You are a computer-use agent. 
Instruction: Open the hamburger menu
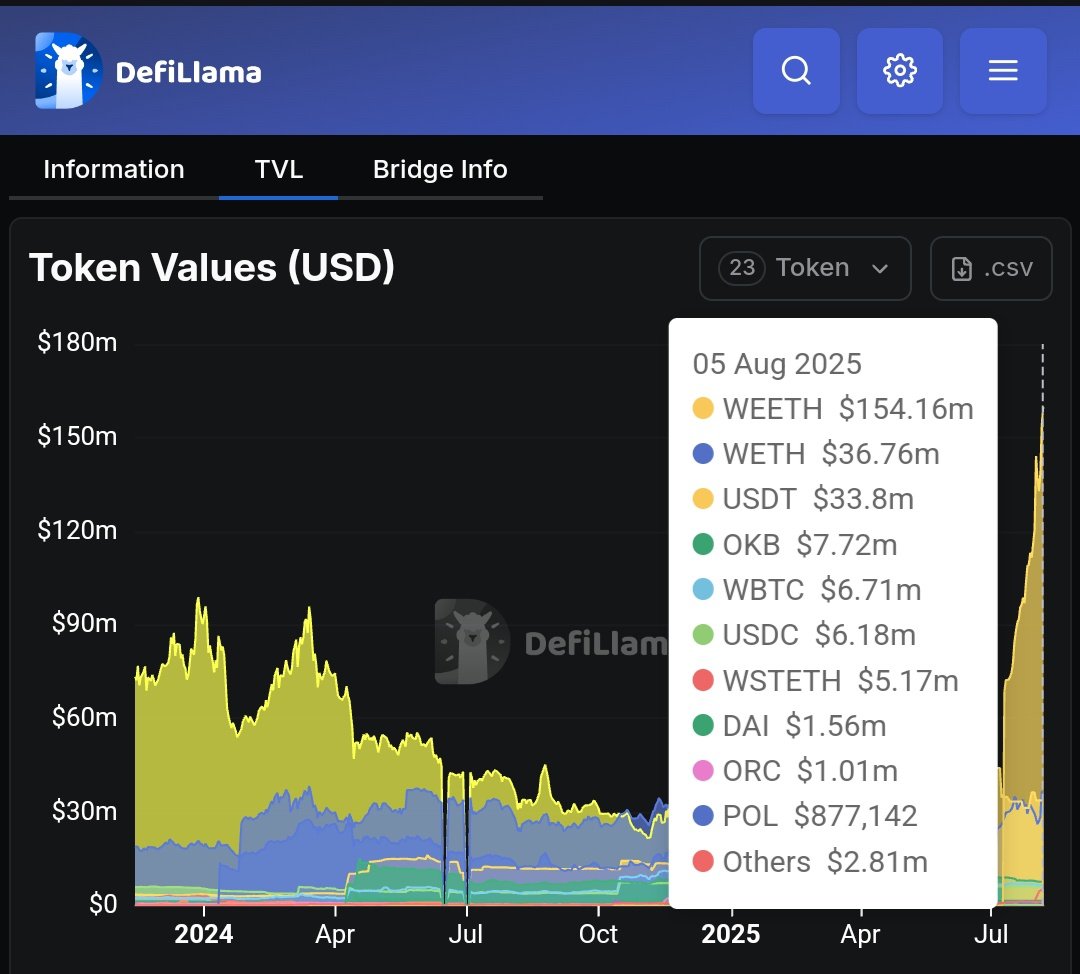point(1003,71)
